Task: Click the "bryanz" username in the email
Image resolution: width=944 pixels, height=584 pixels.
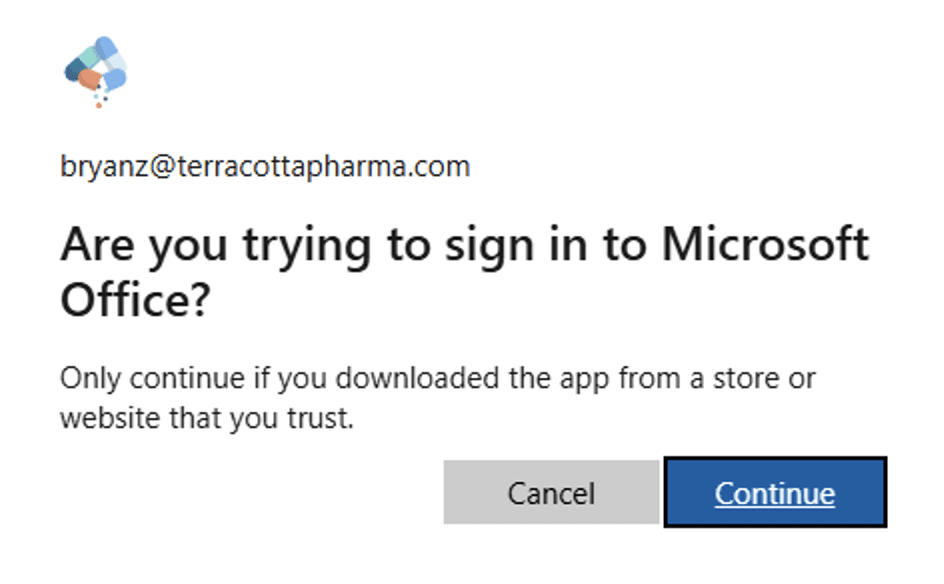Action: coord(101,166)
